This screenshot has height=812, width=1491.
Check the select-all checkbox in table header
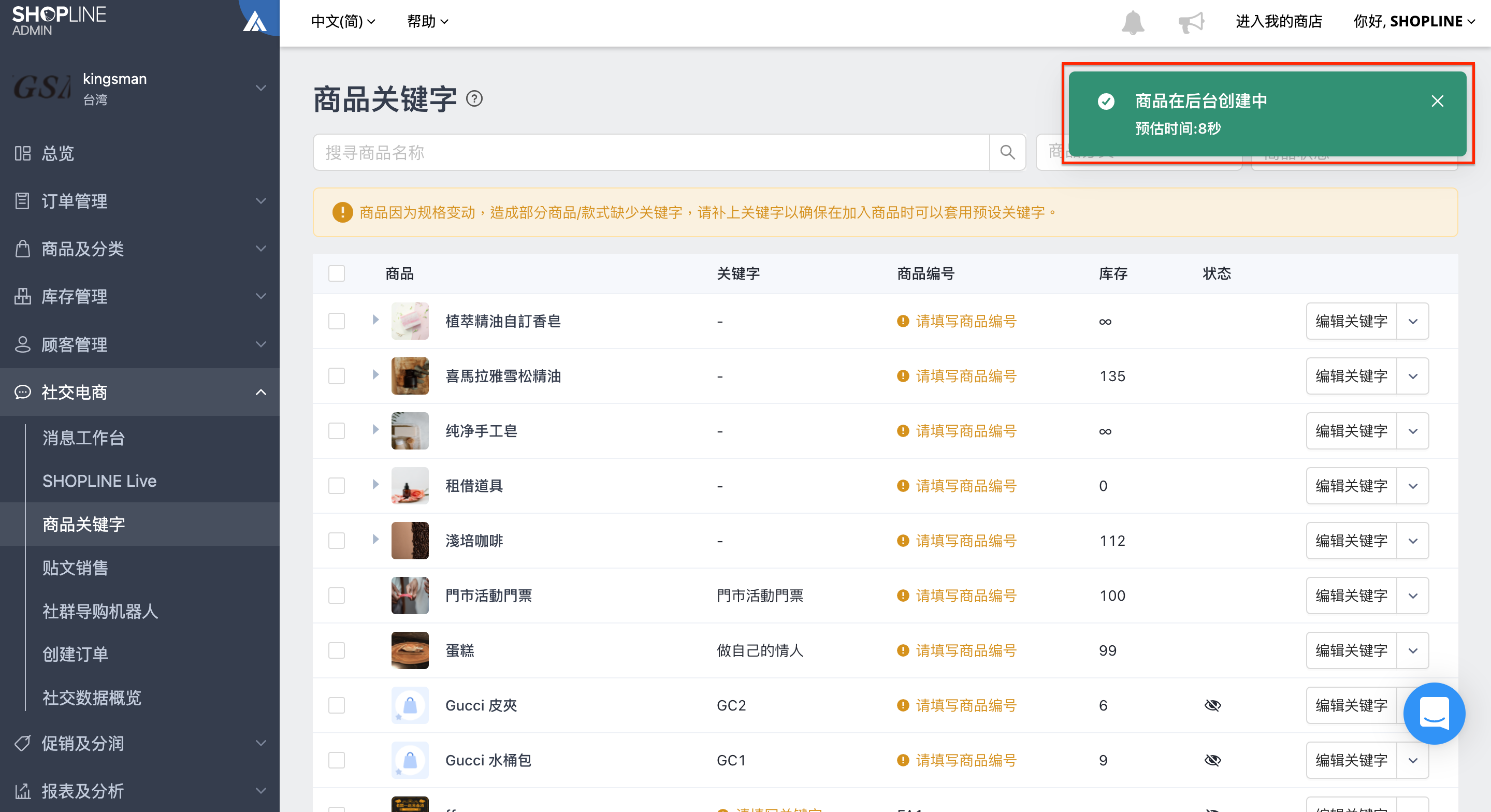[x=336, y=273]
